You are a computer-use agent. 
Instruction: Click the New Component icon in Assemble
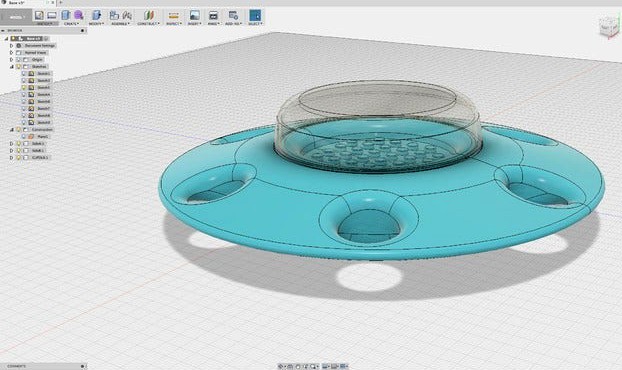pos(114,15)
